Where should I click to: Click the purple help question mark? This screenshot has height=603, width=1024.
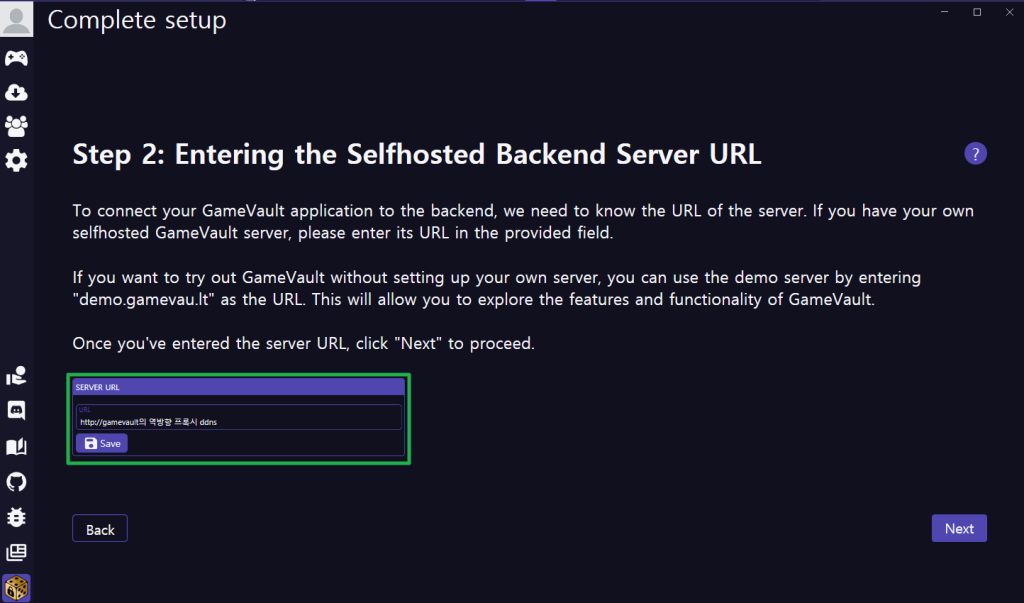975,154
